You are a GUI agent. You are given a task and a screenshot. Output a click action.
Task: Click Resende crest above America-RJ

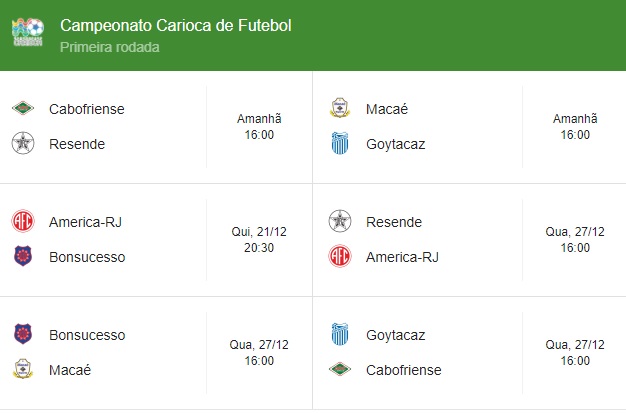340,221
